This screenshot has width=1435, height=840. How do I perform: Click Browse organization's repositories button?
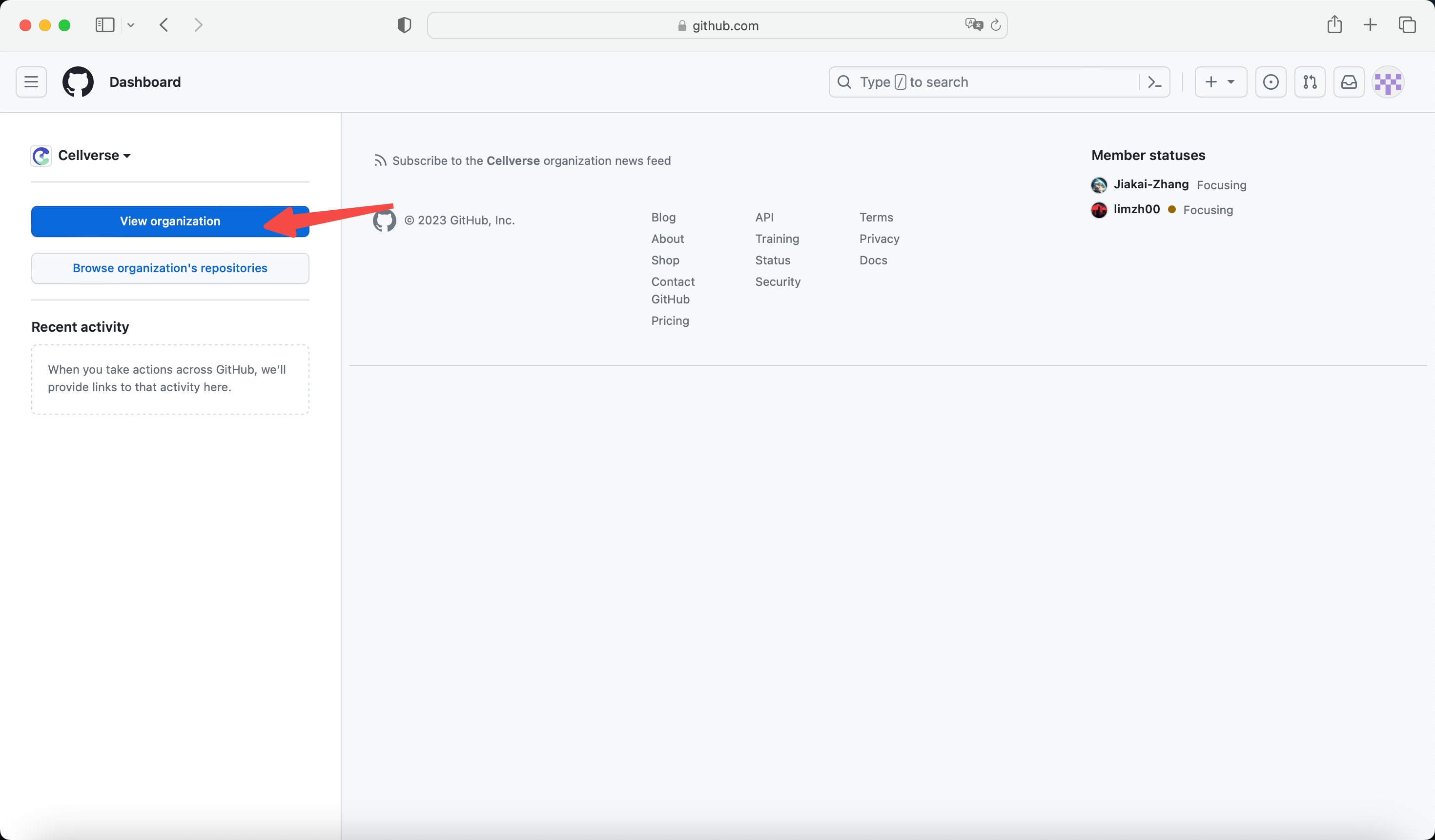pyautogui.click(x=170, y=268)
